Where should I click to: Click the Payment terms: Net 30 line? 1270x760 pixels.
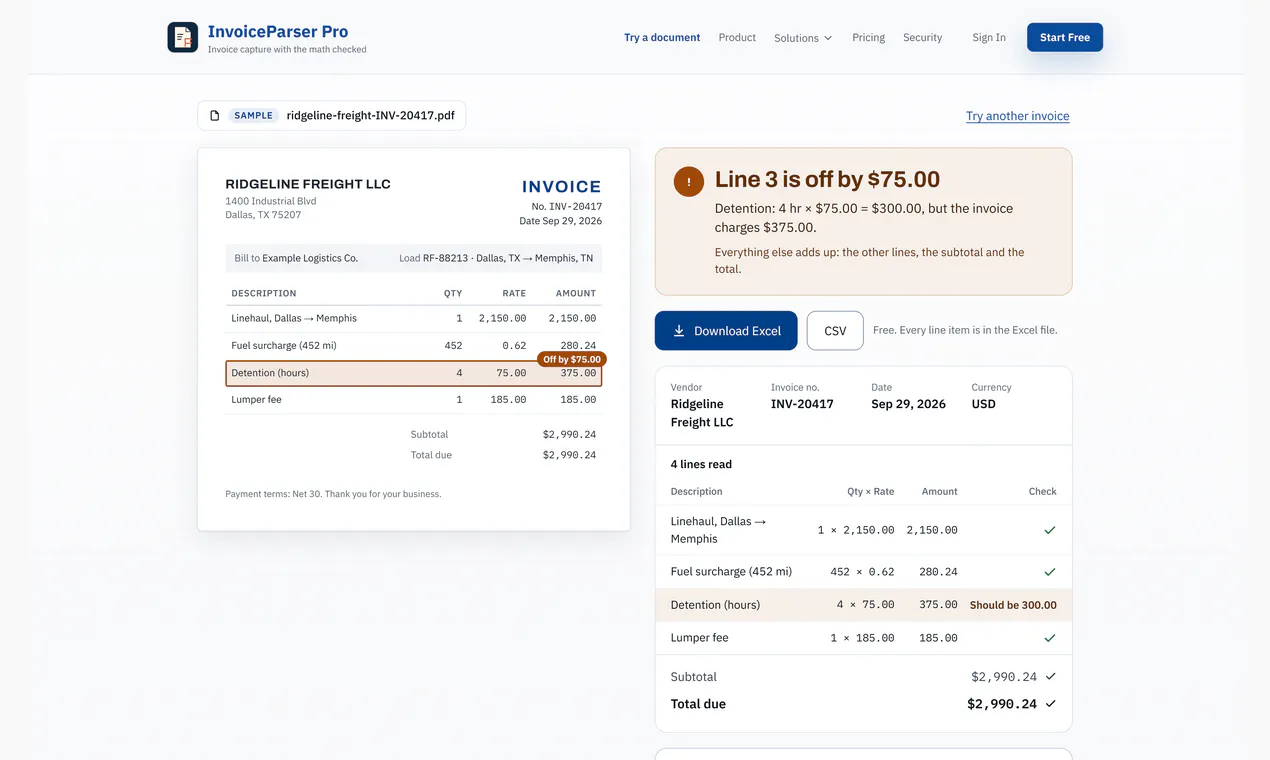[333, 494]
